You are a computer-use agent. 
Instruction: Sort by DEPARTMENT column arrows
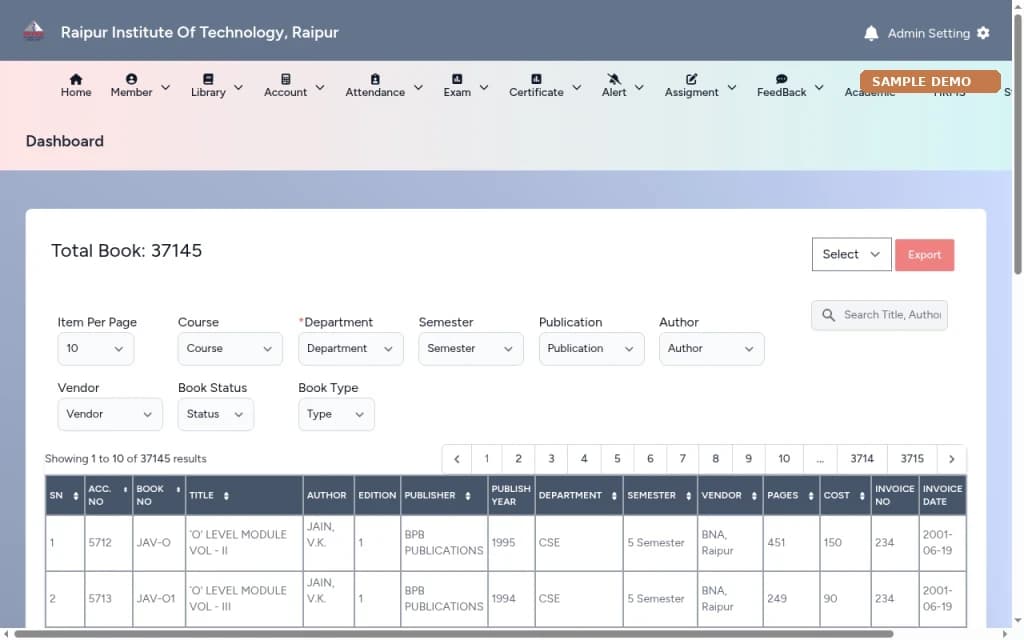(614, 496)
